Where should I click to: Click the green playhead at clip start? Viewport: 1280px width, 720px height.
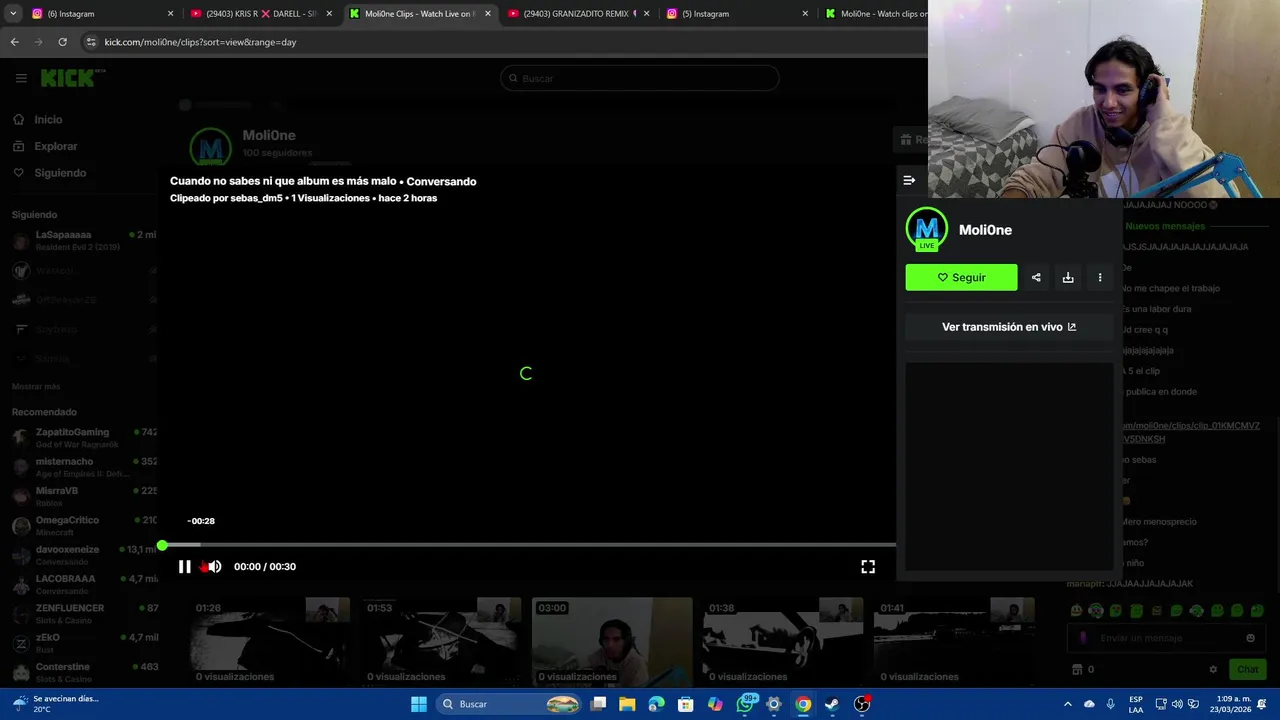(x=162, y=545)
